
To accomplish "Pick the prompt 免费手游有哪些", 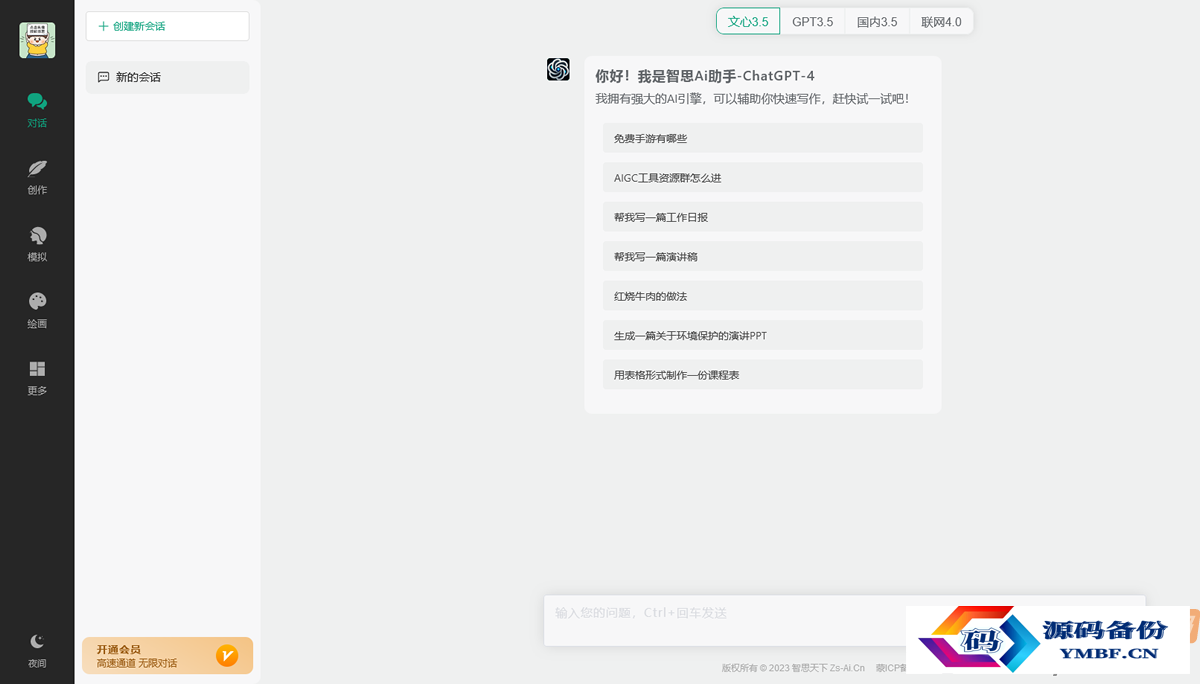I will click(x=762, y=138).
